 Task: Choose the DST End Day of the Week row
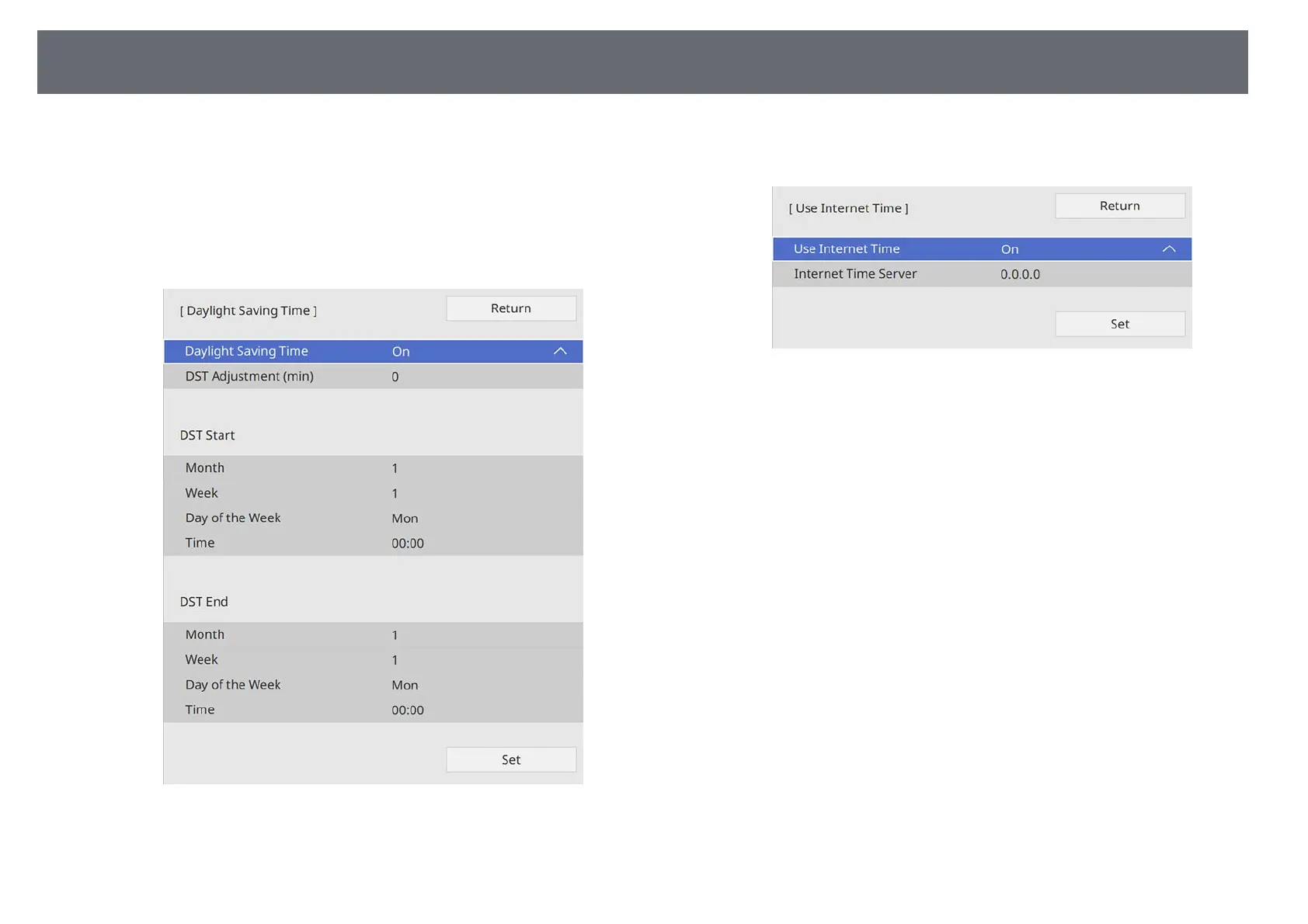coord(373,685)
